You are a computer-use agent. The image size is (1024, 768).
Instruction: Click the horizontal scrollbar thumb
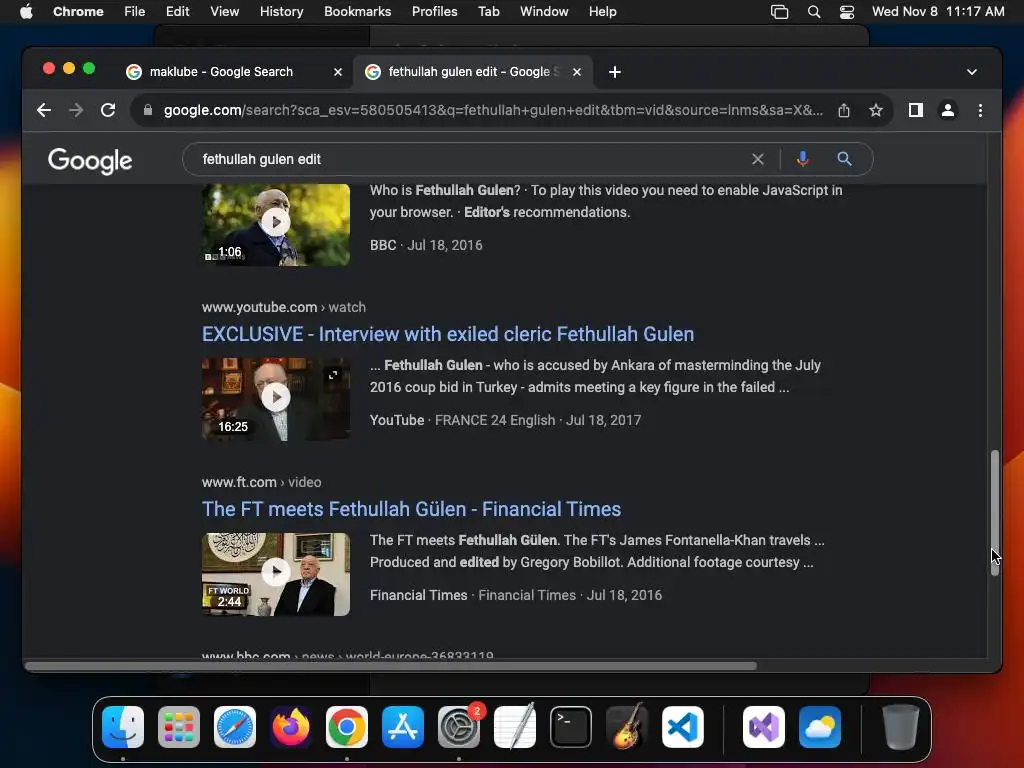point(391,666)
